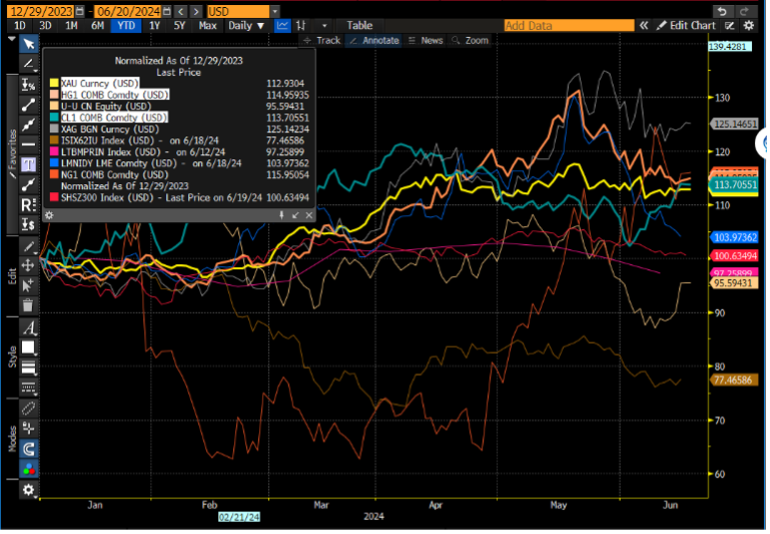Click the yellow XAU Curncy color swatch
The width and height of the screenshot is (770, 534).
coord(54,83)
